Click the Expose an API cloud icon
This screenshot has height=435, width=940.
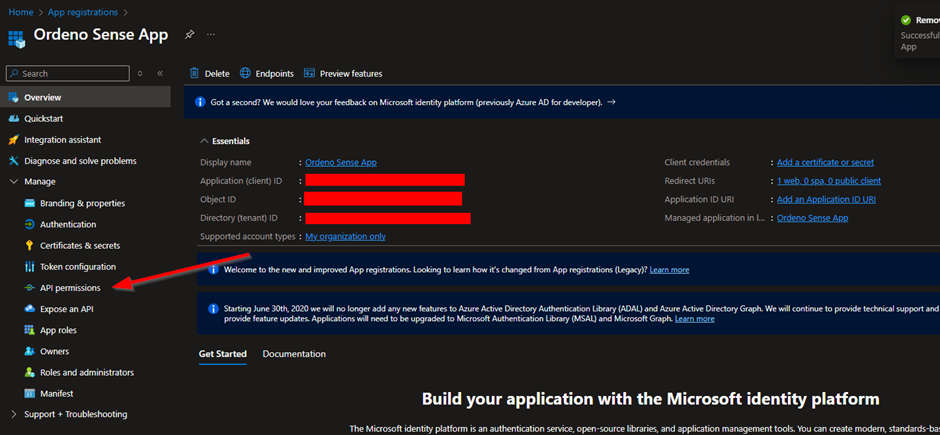point(29,309)
